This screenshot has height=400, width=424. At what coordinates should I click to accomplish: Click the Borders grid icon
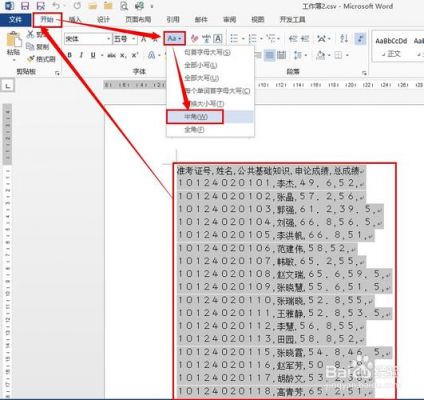(x=338, y=55)
